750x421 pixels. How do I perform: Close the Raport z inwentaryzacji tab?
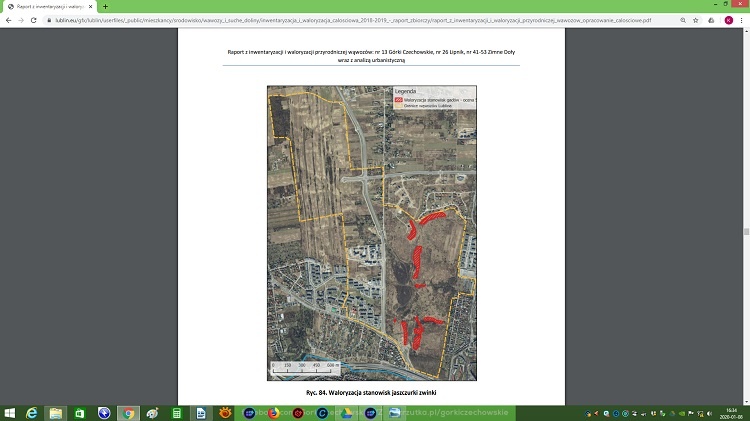coord(91,6)
